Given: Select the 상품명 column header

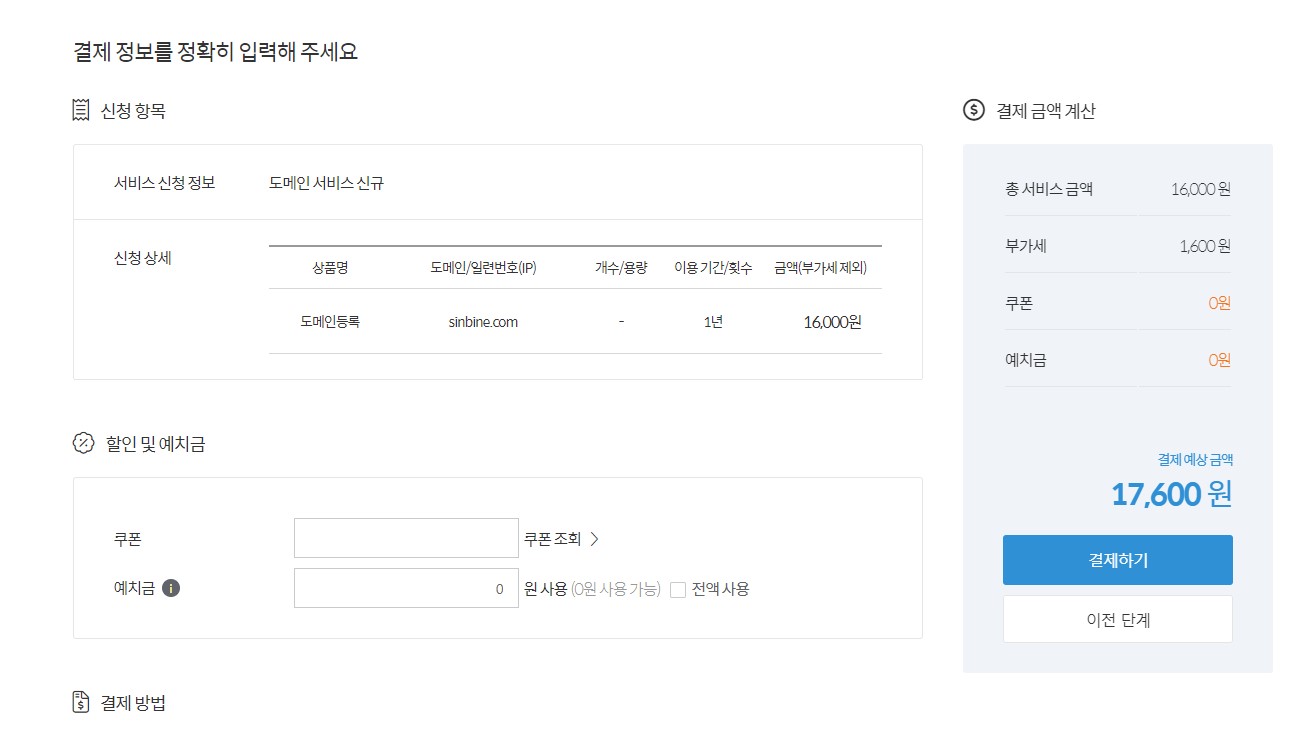Looking at the screenshot, I should (330, 267).
